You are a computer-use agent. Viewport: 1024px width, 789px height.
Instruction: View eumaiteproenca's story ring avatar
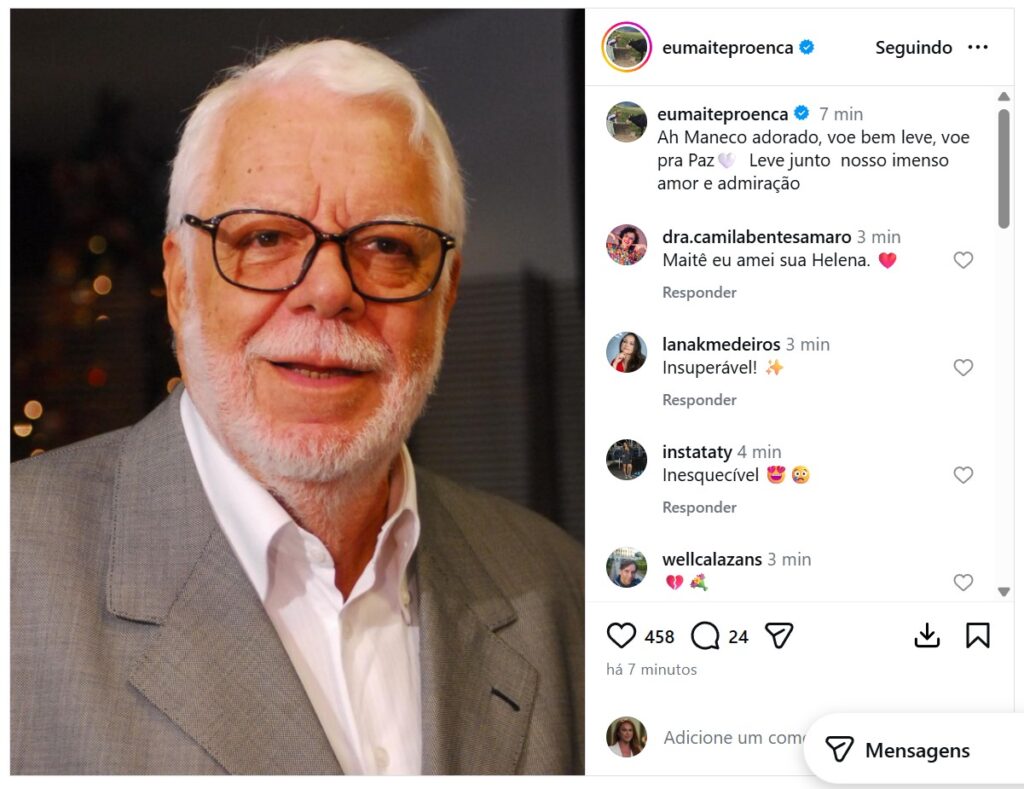click(x=627, y=47)
